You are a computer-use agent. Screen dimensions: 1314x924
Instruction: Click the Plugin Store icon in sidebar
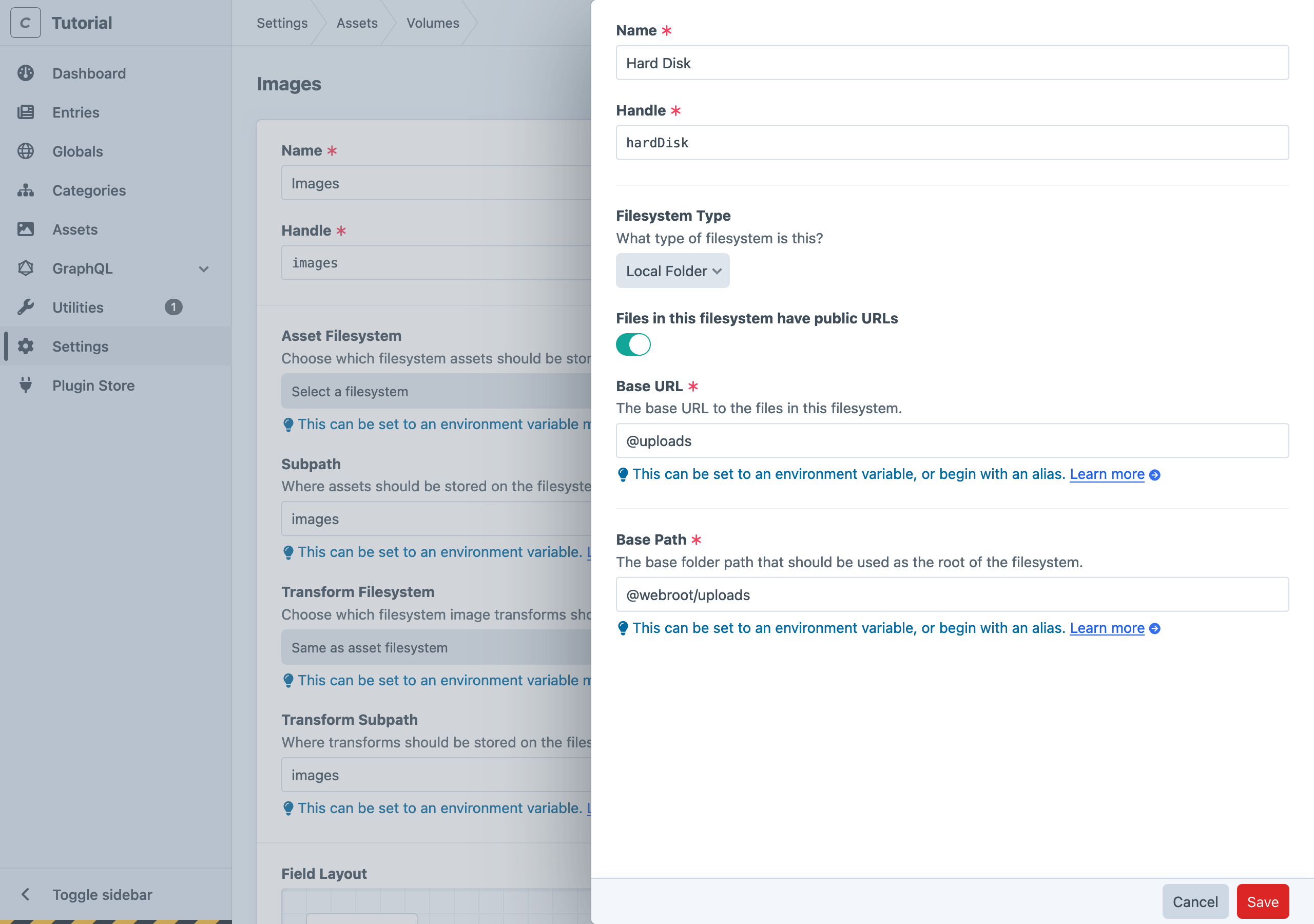click(27, 384)
